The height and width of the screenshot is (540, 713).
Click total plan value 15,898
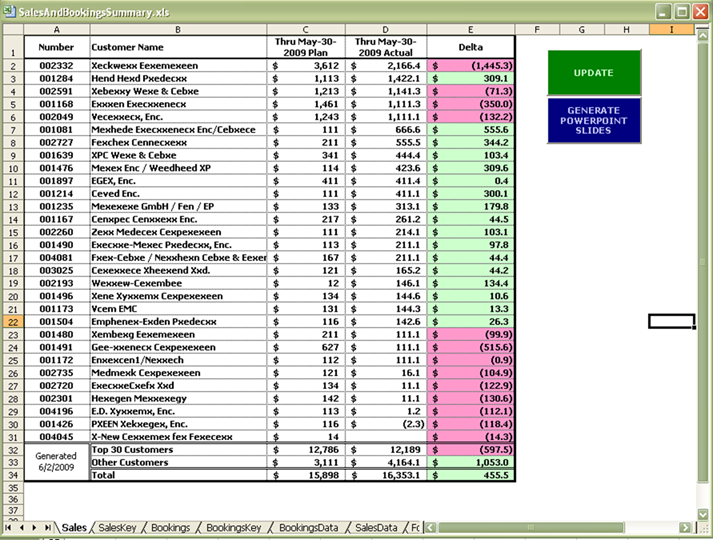coord(306,475)
